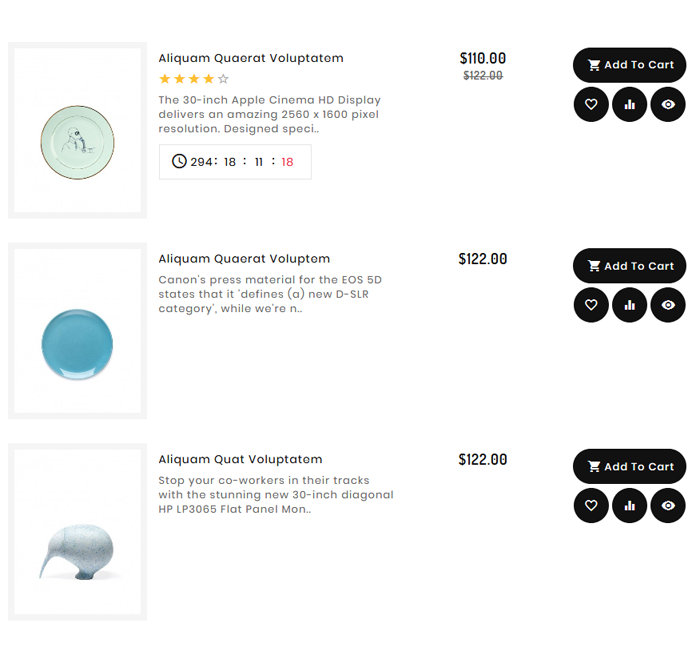Add the blue plate to cart

pyautogui.click(x=629, y=266)
